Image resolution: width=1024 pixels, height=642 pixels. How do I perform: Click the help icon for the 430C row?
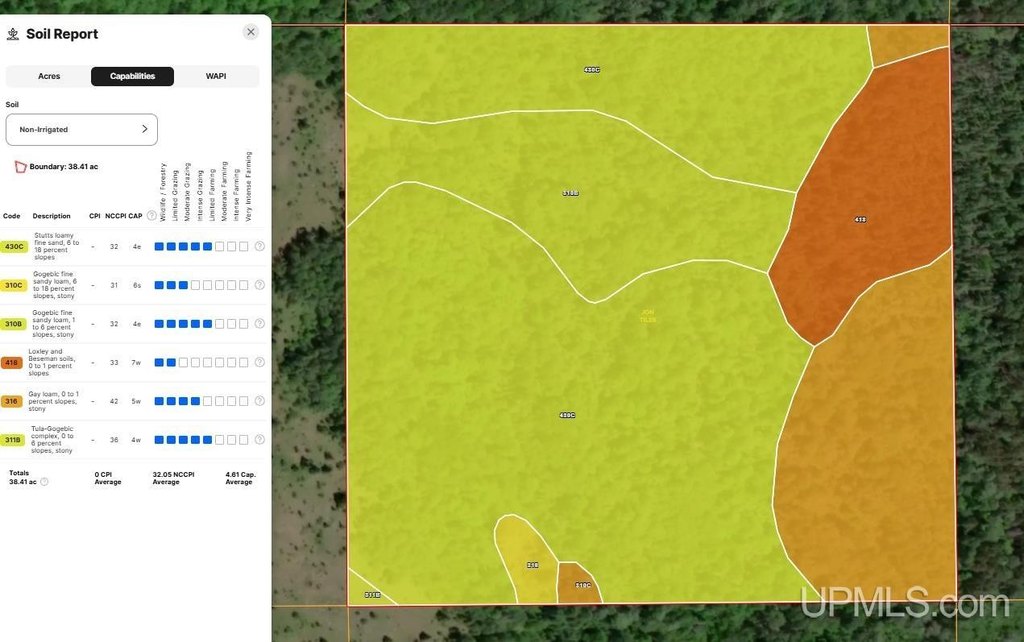(259, 246)
